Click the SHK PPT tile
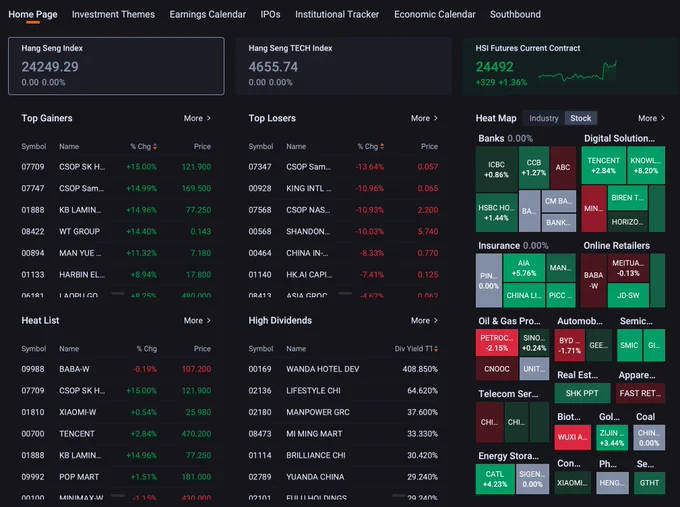The image size is (680, 507). tap(582, 393)
